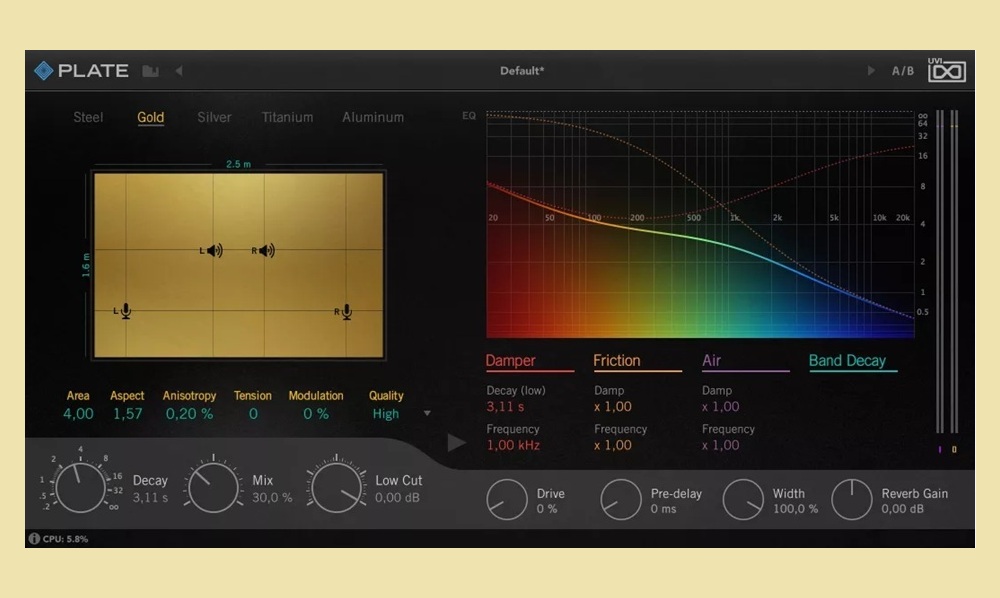Viewport: 1000px width, 598px height.
Task: Toggle the EQ display label
Action: pos(469,116)
